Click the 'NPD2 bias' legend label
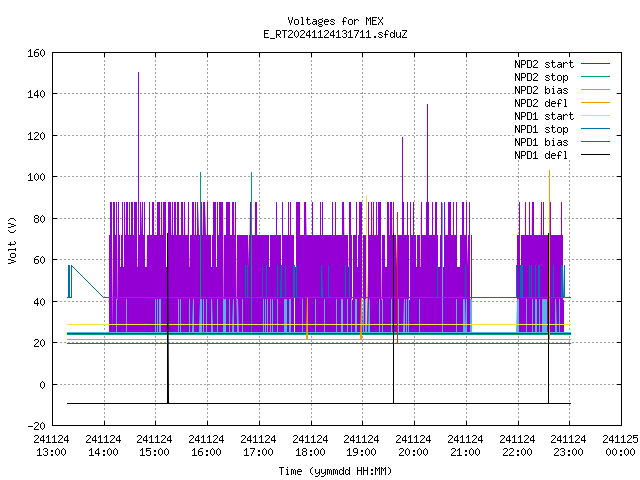This screenshot has width=640, height=480. pyautogui.click(x=541, y=90)
